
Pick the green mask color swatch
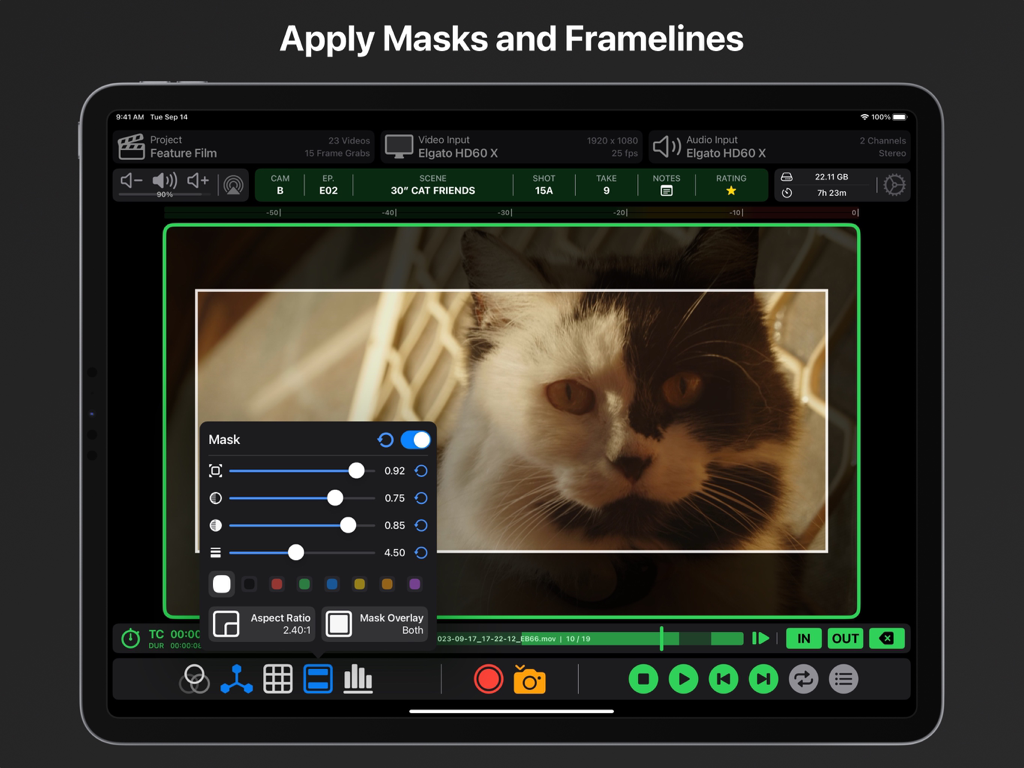(303, 584)
